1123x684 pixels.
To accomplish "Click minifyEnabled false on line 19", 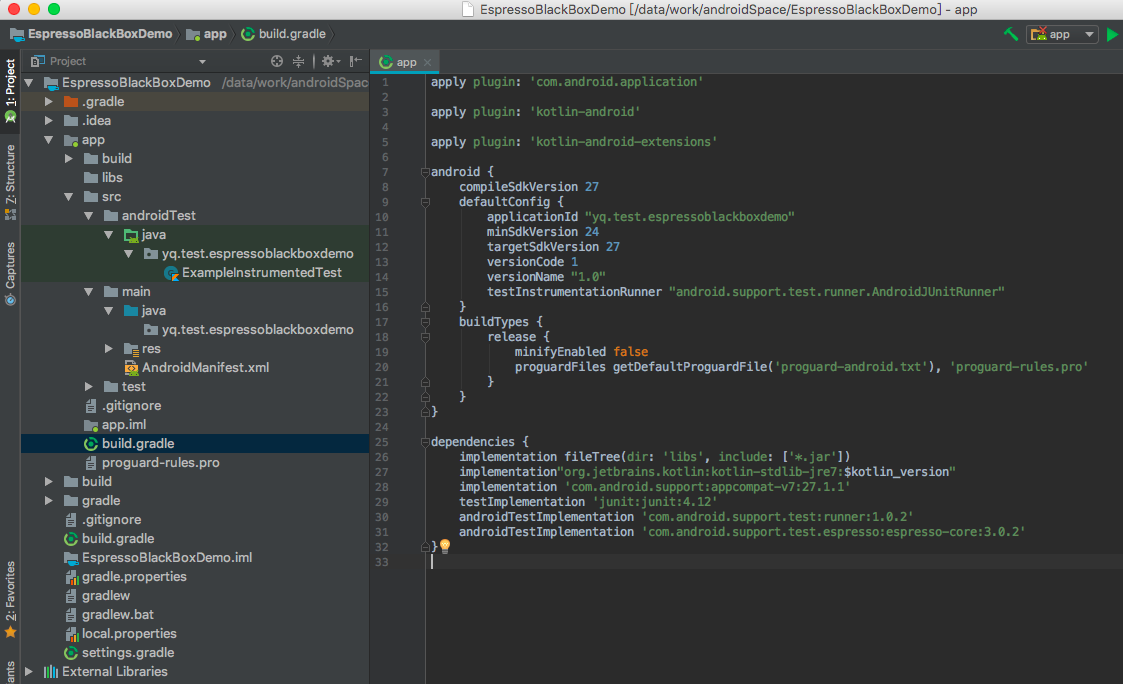I will (x=581, y=352).
